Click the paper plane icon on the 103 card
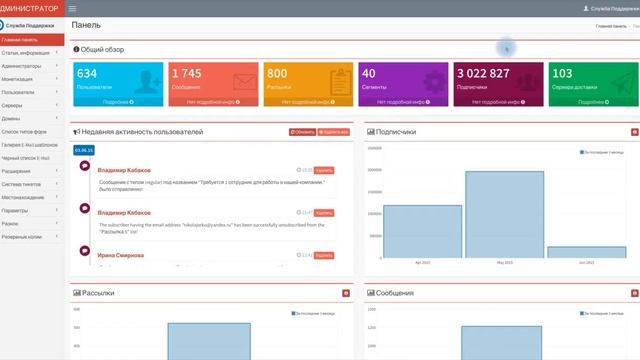 624,82
